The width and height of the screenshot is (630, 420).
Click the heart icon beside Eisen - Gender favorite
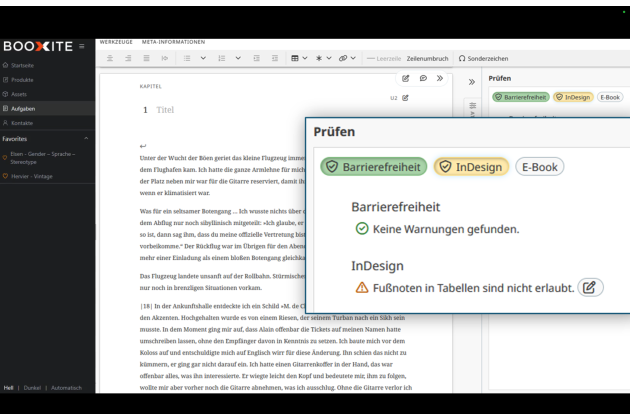(x=5, y=158)
